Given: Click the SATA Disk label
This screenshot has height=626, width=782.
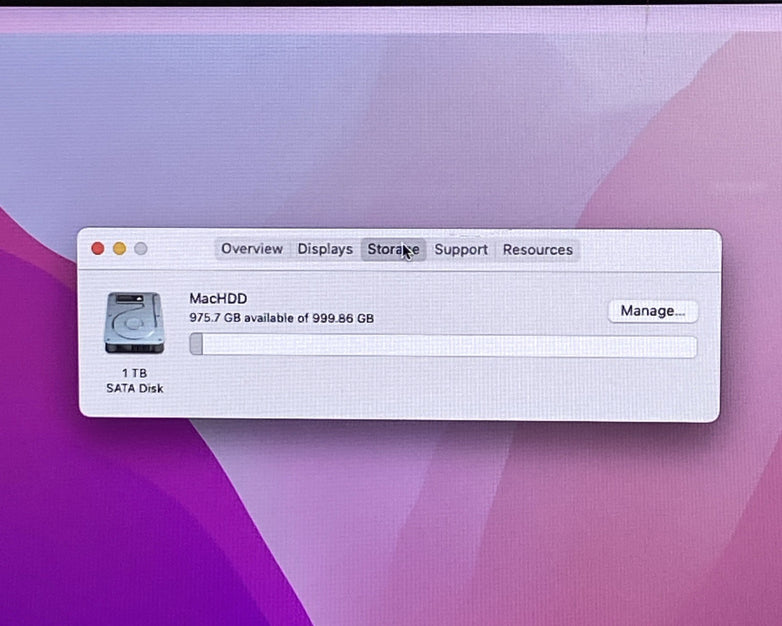Looking at the screenshot, I should tap(134, 388).
